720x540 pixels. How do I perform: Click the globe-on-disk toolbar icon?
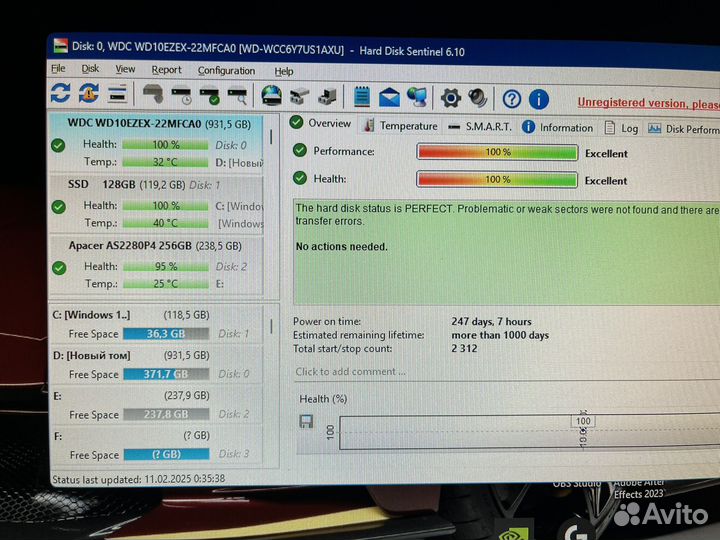click(x=271, y=96)
